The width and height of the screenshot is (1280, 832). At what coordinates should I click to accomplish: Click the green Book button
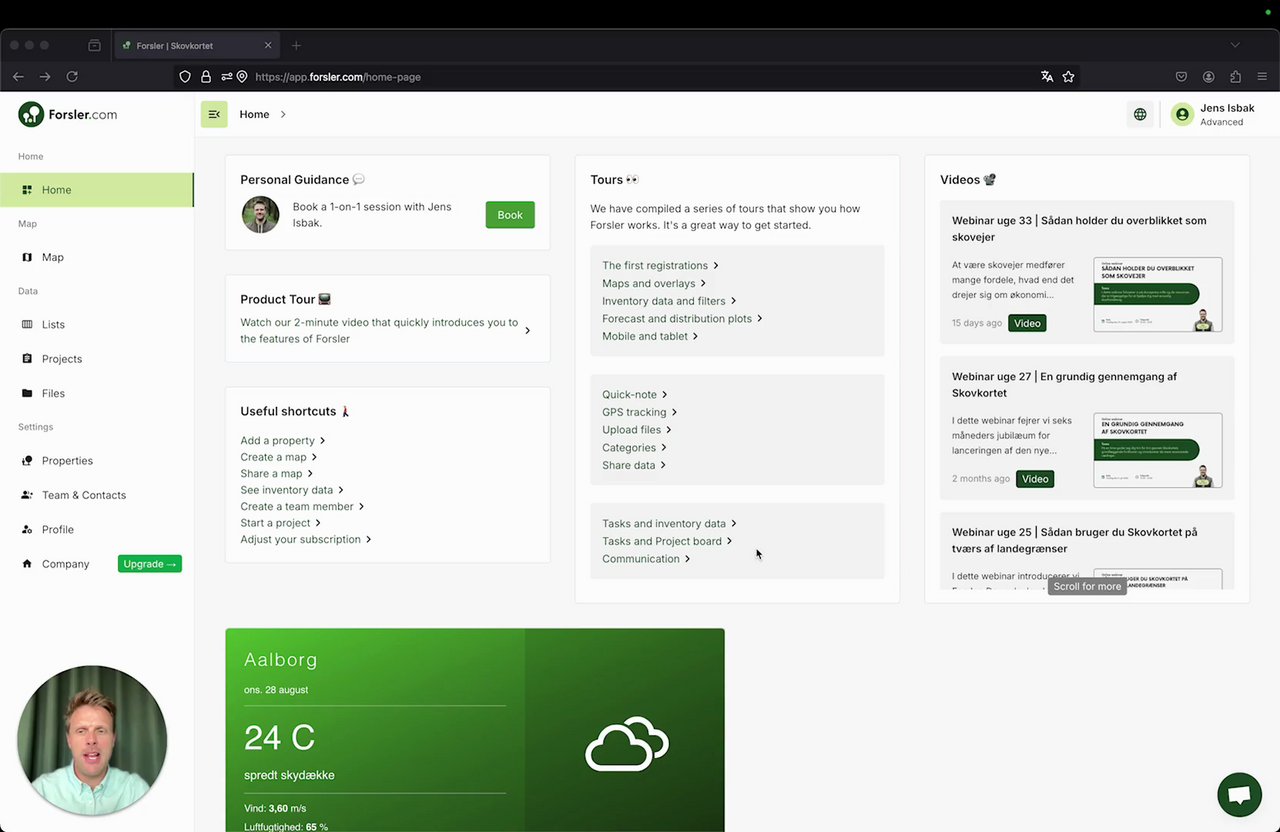click(510, 215)
